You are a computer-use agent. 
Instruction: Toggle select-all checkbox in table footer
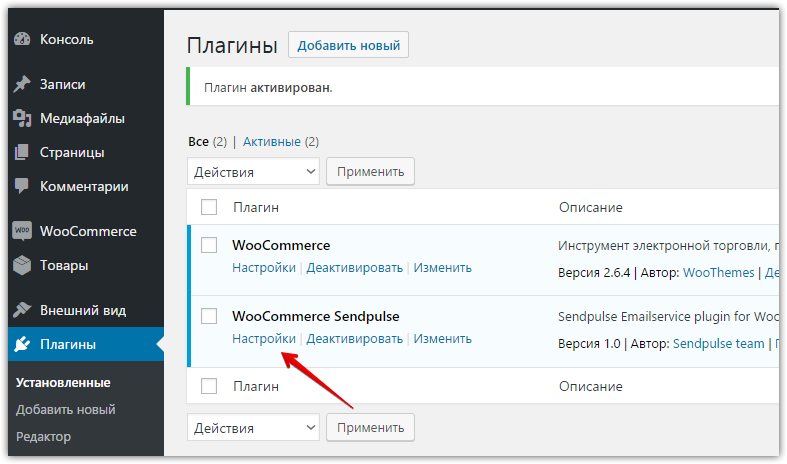coord(209,386)
